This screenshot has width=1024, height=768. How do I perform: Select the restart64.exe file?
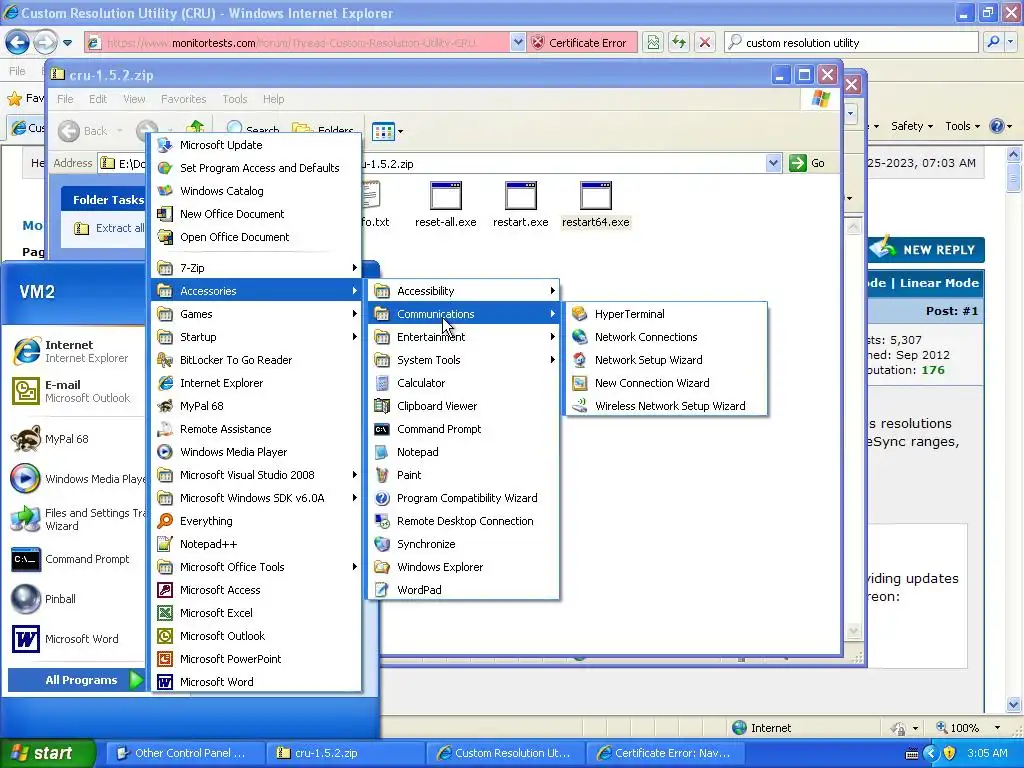(596, 205)
